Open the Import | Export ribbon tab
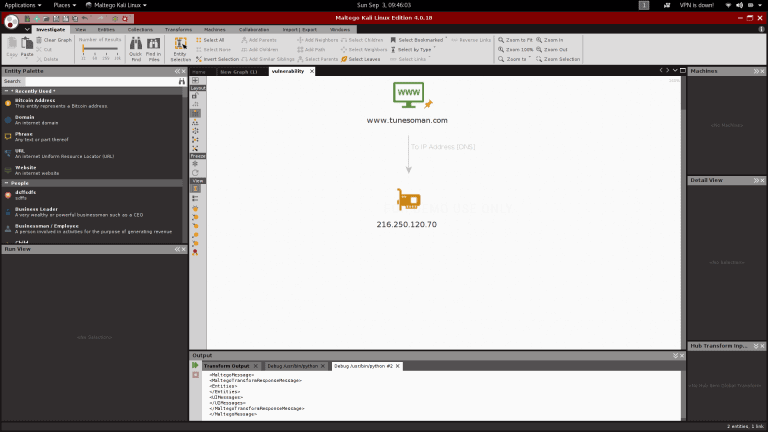768x432 pixels. click(299, 29)
